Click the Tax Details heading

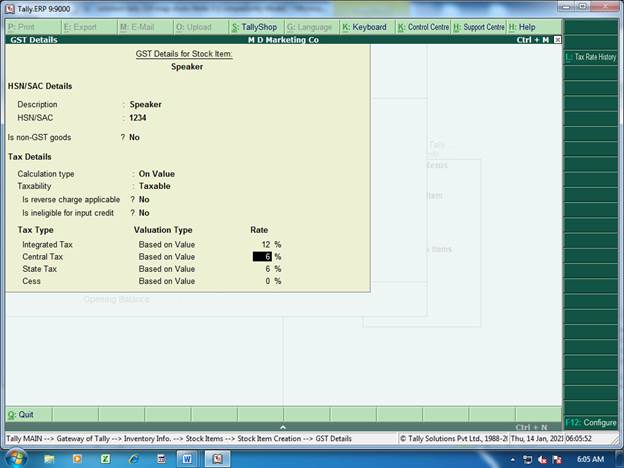click(29, 157)
